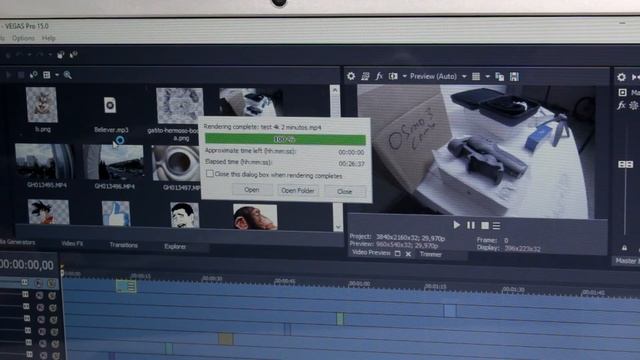640x360 pixels.
Task: Click the Project Media scrollbar up arrow
Action: (x=335, y=90)
